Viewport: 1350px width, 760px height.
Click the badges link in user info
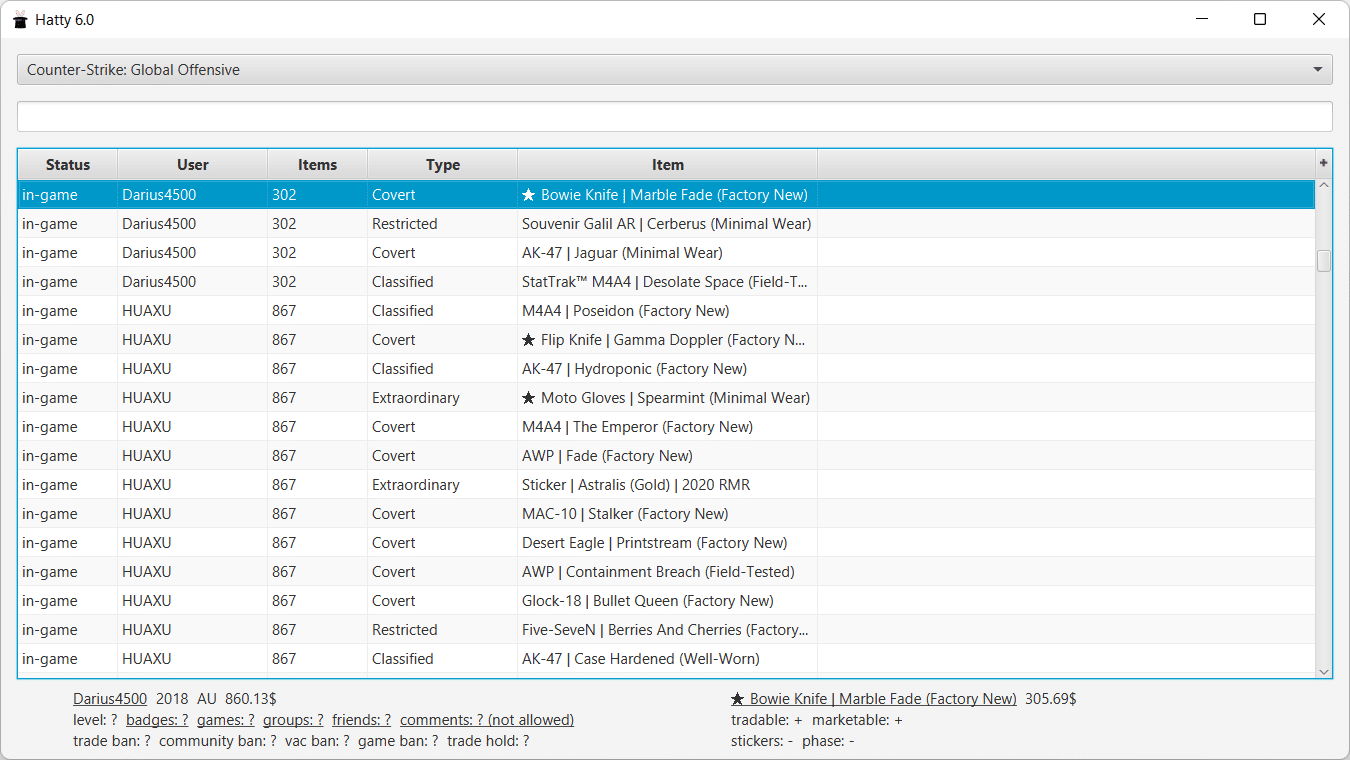157,720
